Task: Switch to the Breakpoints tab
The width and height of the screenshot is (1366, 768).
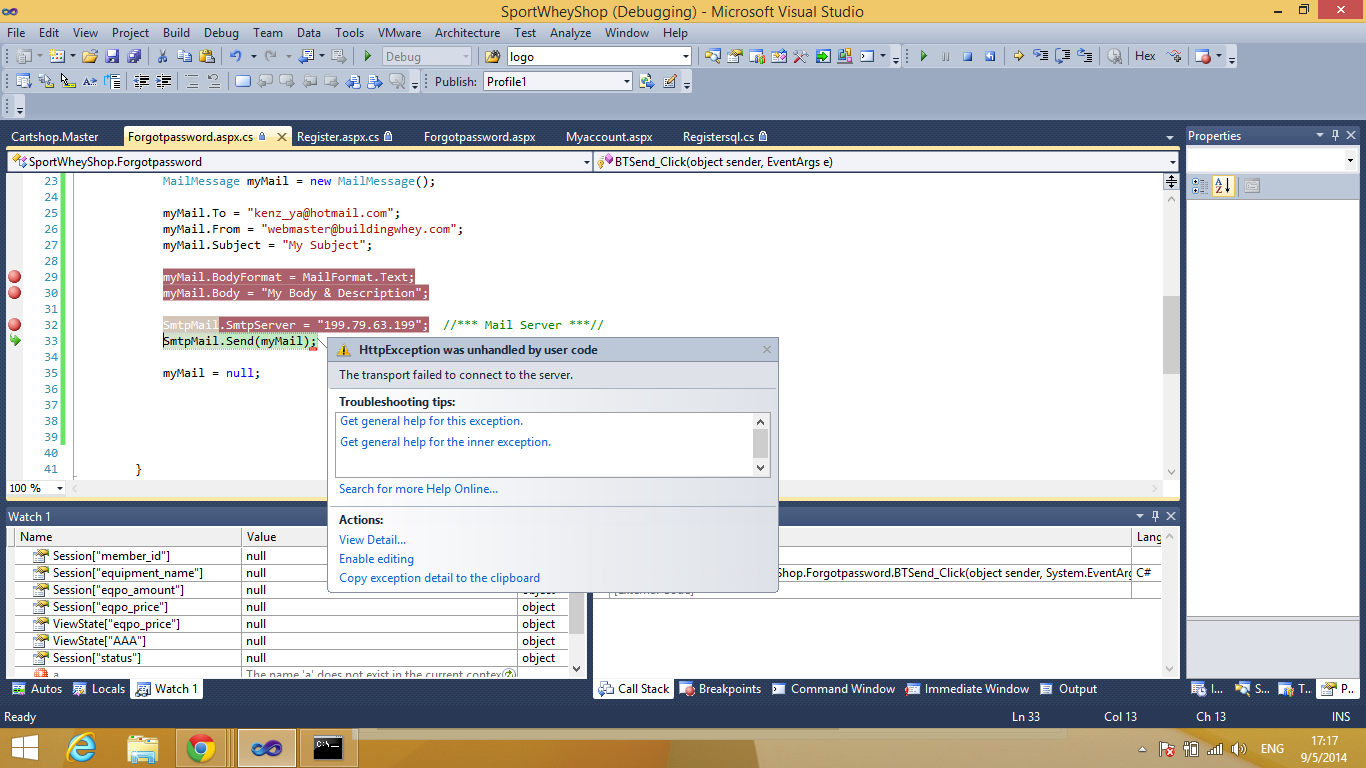Action: pos(720,689)
